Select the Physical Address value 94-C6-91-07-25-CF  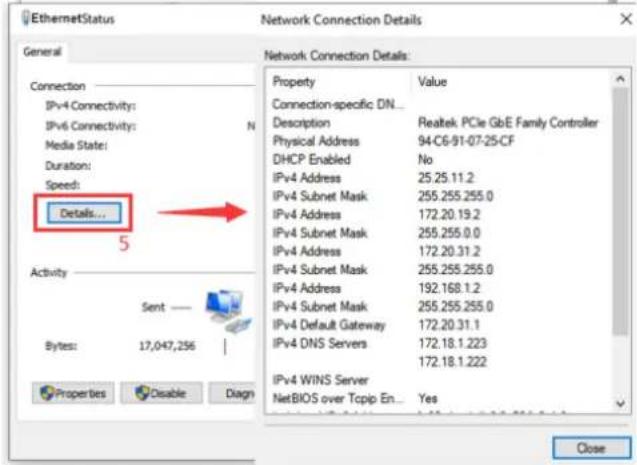pyautogui.click(x=466, y=141)
